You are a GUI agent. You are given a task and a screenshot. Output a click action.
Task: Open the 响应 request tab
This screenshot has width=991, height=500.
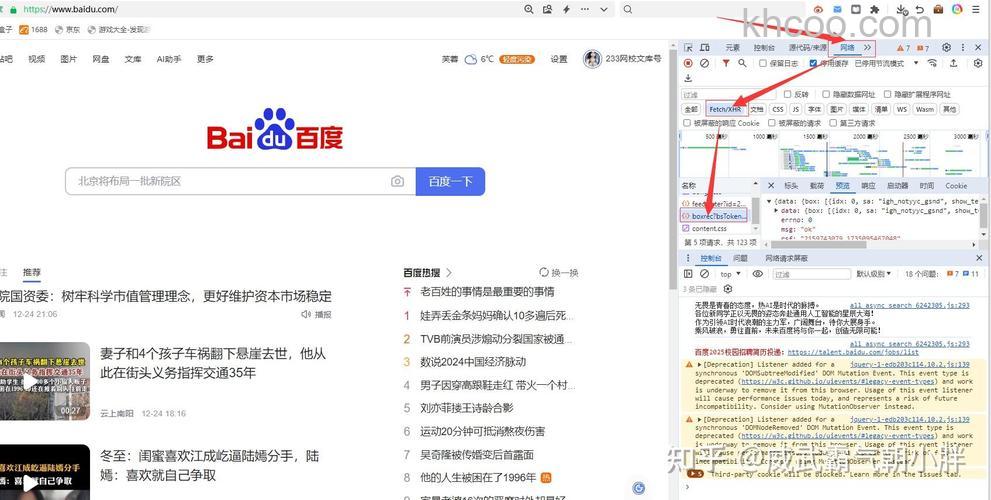(x=868, y=186)
